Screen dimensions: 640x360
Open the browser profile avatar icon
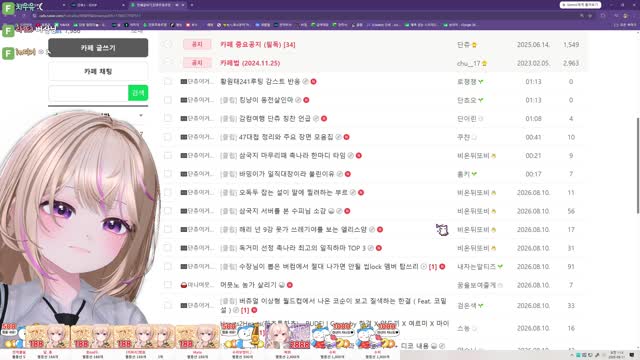[x=625, y=16]
